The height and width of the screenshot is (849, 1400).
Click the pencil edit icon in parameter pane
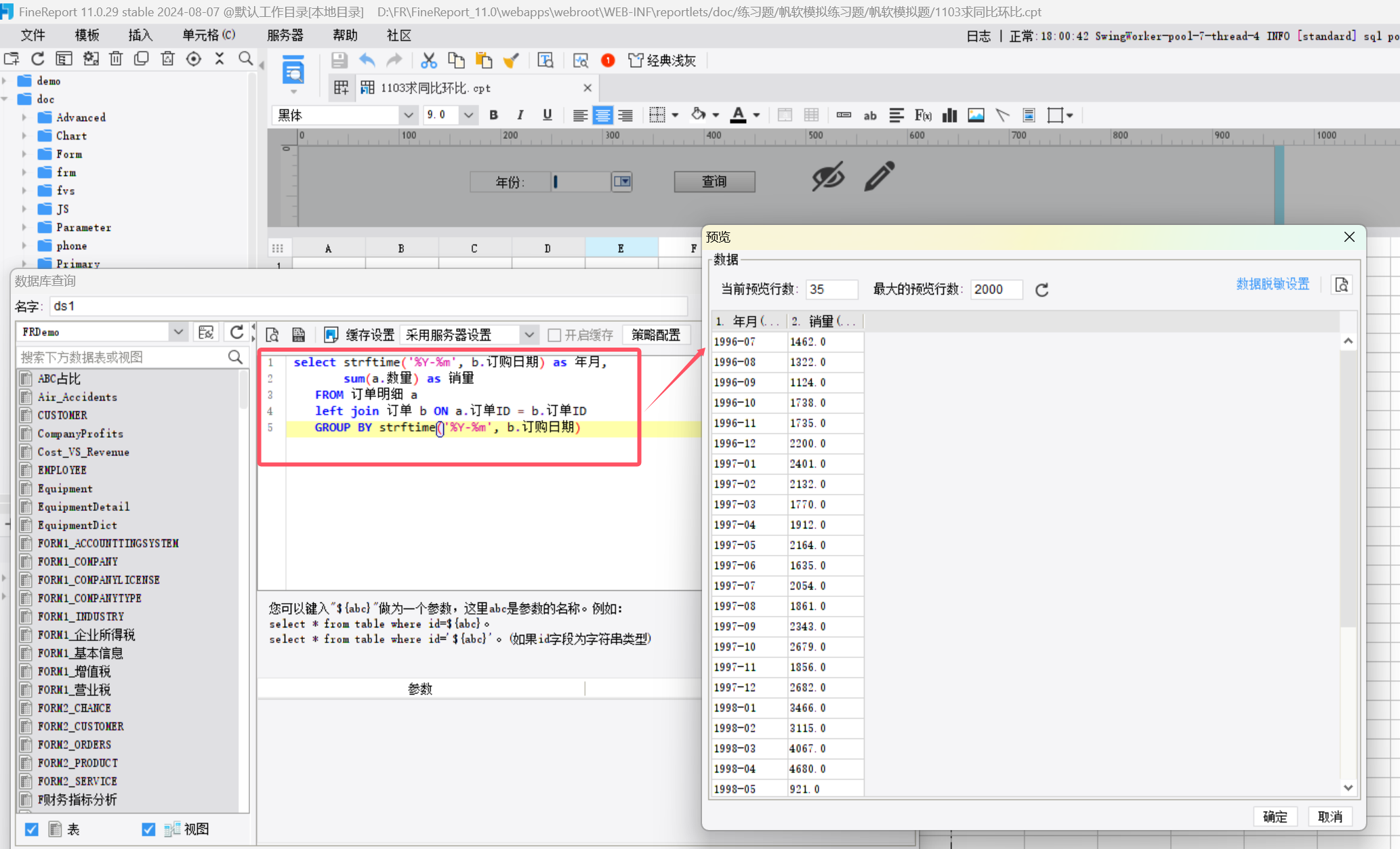point(880,176)
